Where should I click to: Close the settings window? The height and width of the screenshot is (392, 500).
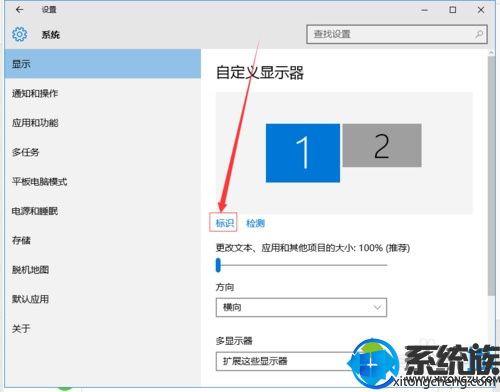pyautogui.click(x=481, y=10)
